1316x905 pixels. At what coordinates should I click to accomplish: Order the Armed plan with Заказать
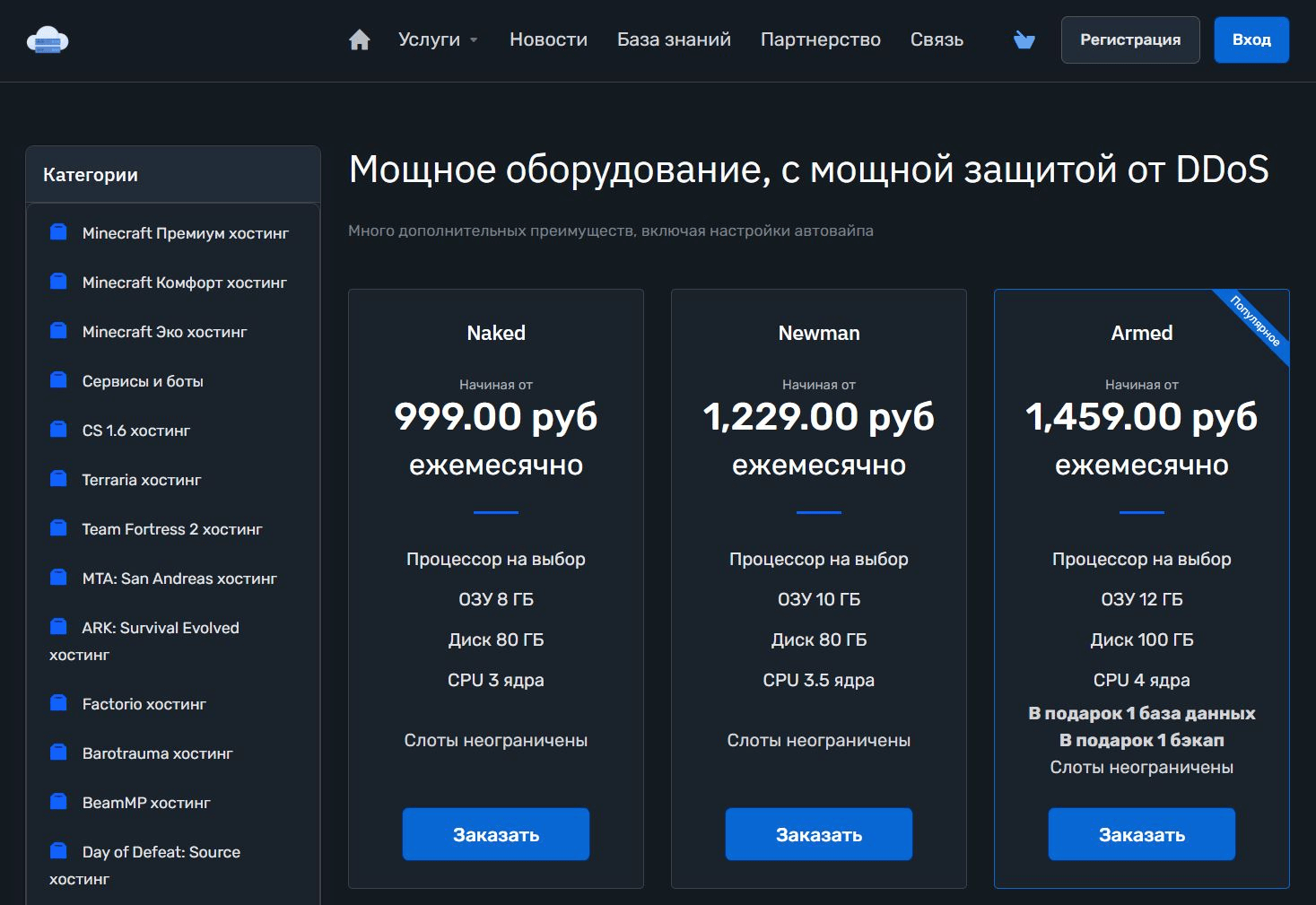tap(1142, 834)
